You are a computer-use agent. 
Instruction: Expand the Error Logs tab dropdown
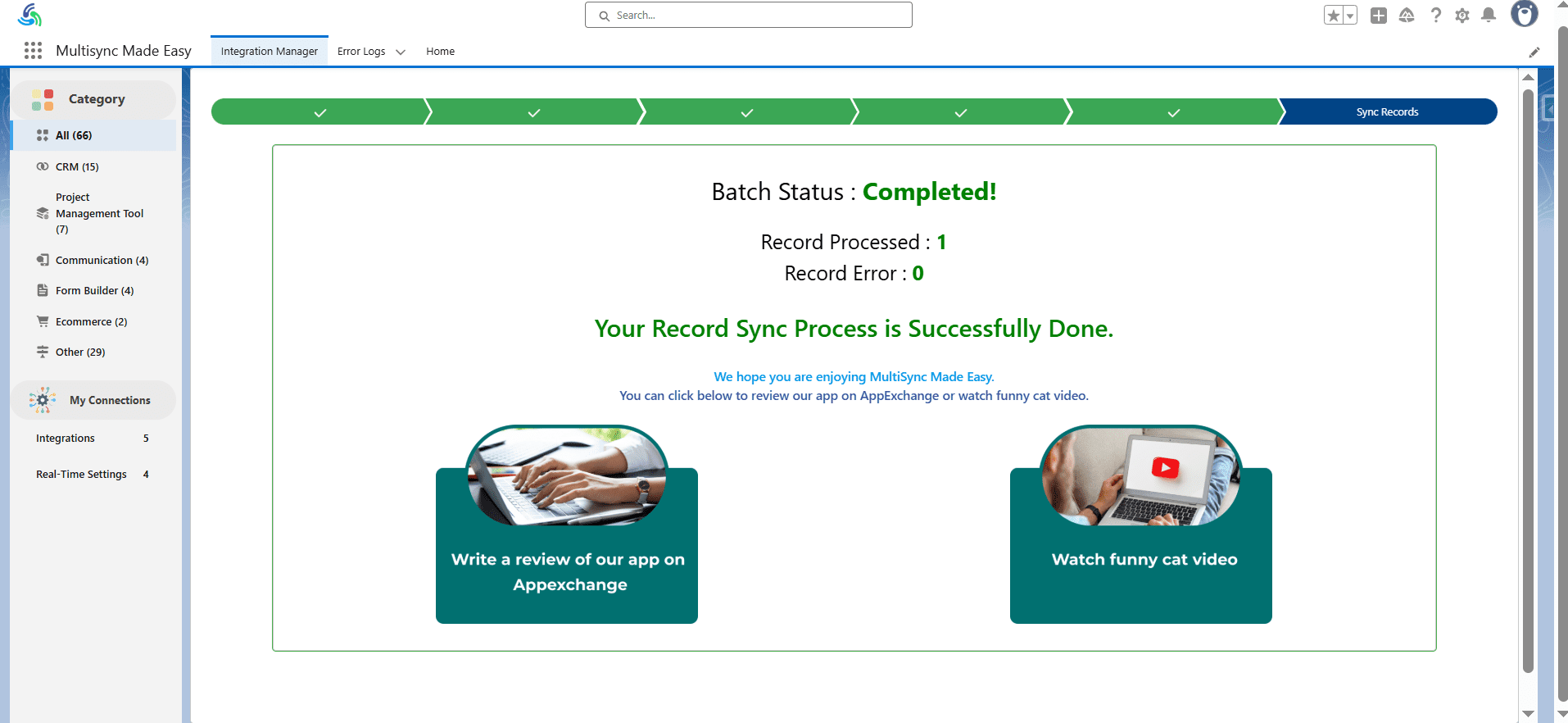401,52
